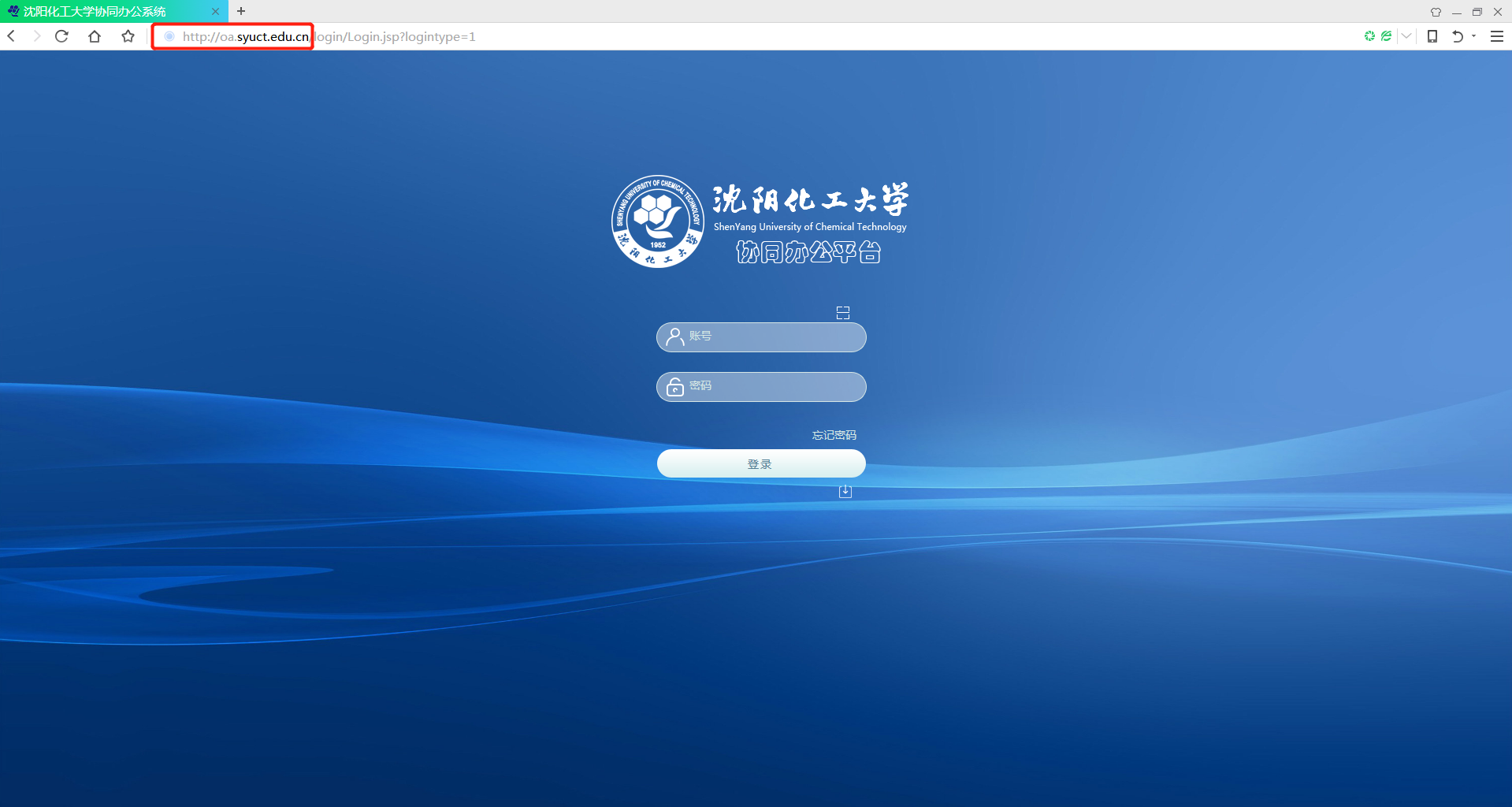Bookmark this page with the star icon
Image resolution: width=1512 pixels, height=807 pixels.
[x=128, y=36]
